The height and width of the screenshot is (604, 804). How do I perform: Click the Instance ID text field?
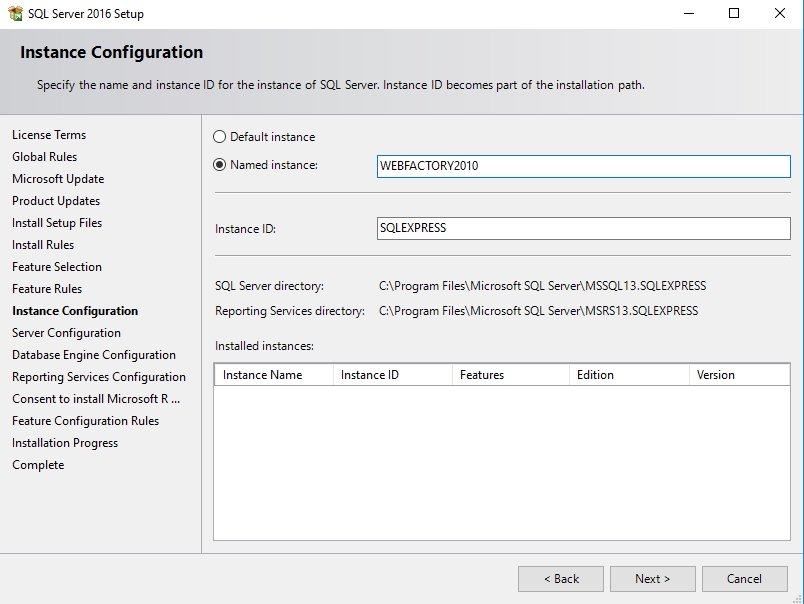pyautogui.click(x=583, y=228)
